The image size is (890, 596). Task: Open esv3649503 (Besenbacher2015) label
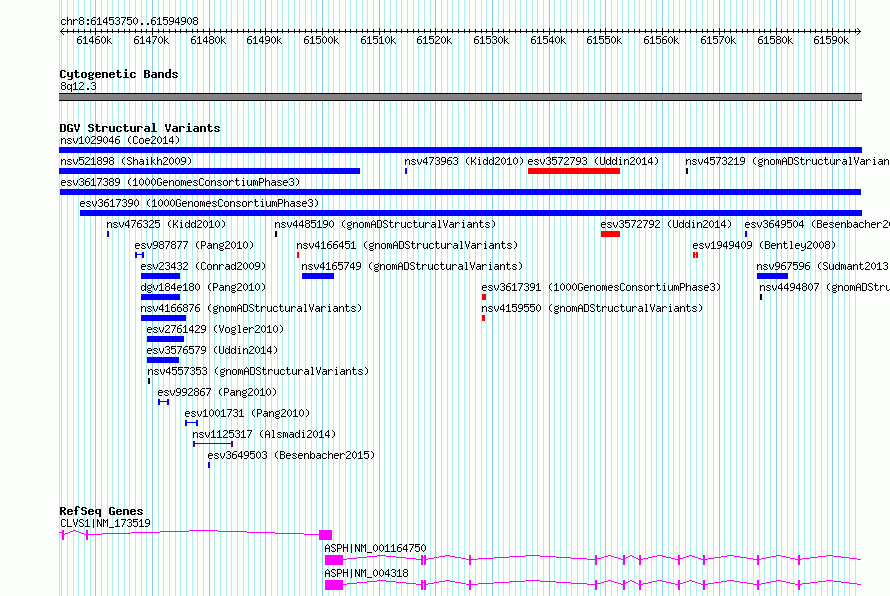click(x=291, y=455)
